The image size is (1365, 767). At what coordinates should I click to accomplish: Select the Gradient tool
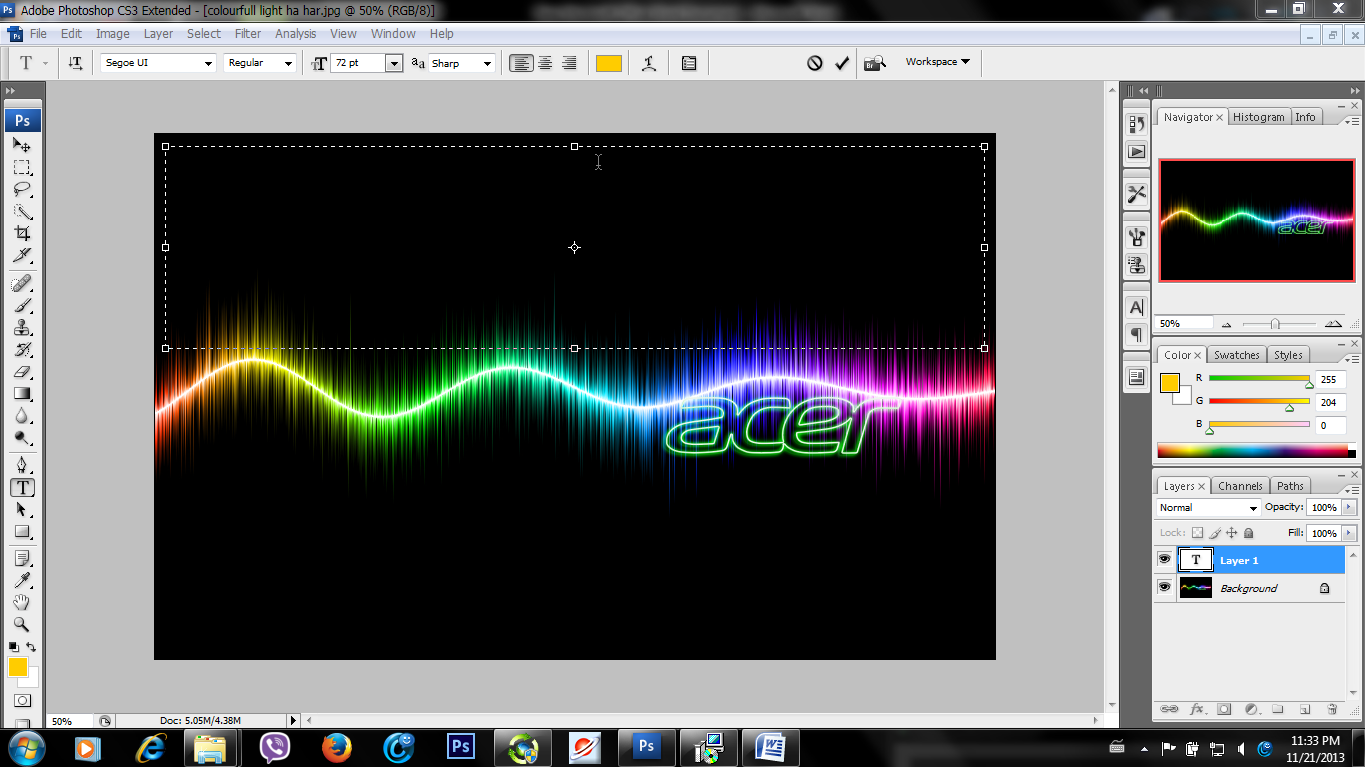pyautogui.click(x=22, y=394)
